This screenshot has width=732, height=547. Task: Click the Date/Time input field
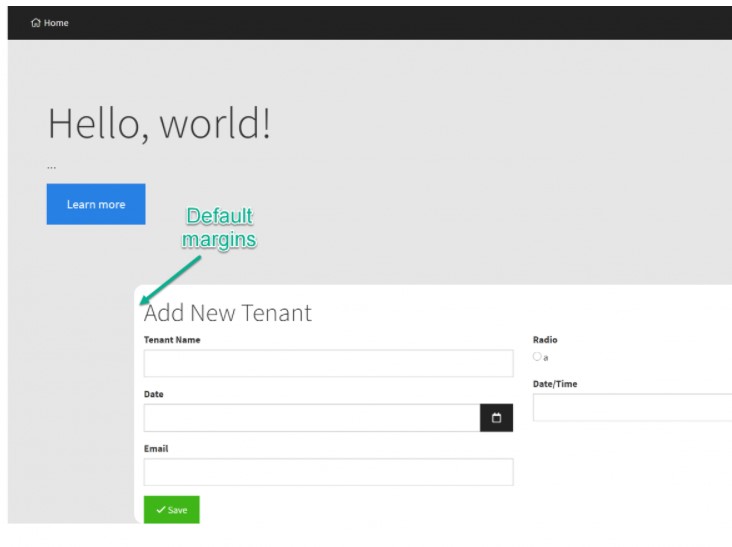point(632,407)
